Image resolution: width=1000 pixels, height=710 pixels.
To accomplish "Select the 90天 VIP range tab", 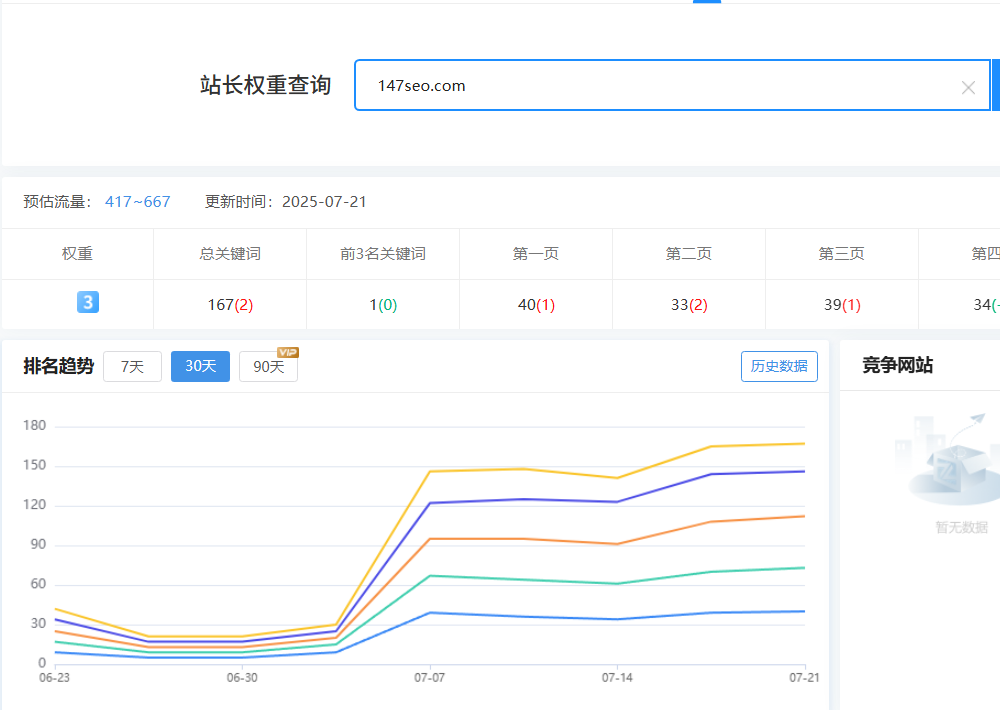I will point(268,367).
